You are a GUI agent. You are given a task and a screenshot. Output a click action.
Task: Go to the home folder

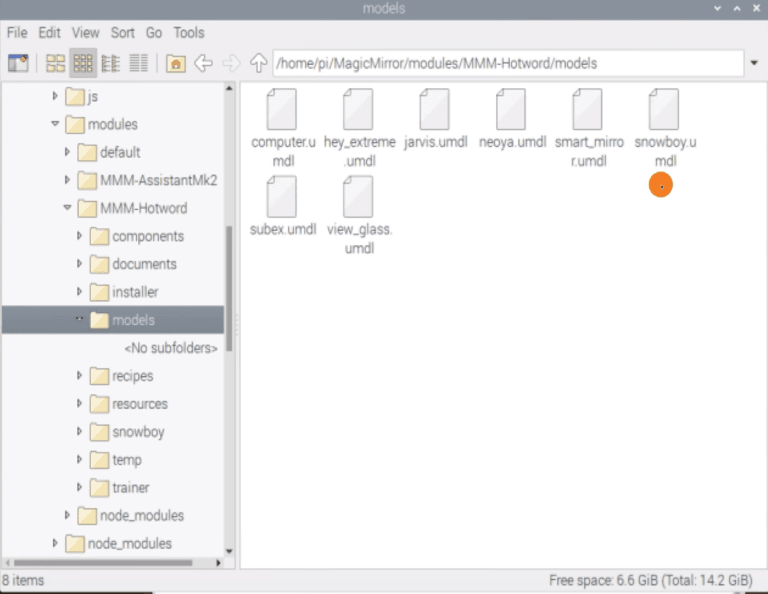[176, 63]
